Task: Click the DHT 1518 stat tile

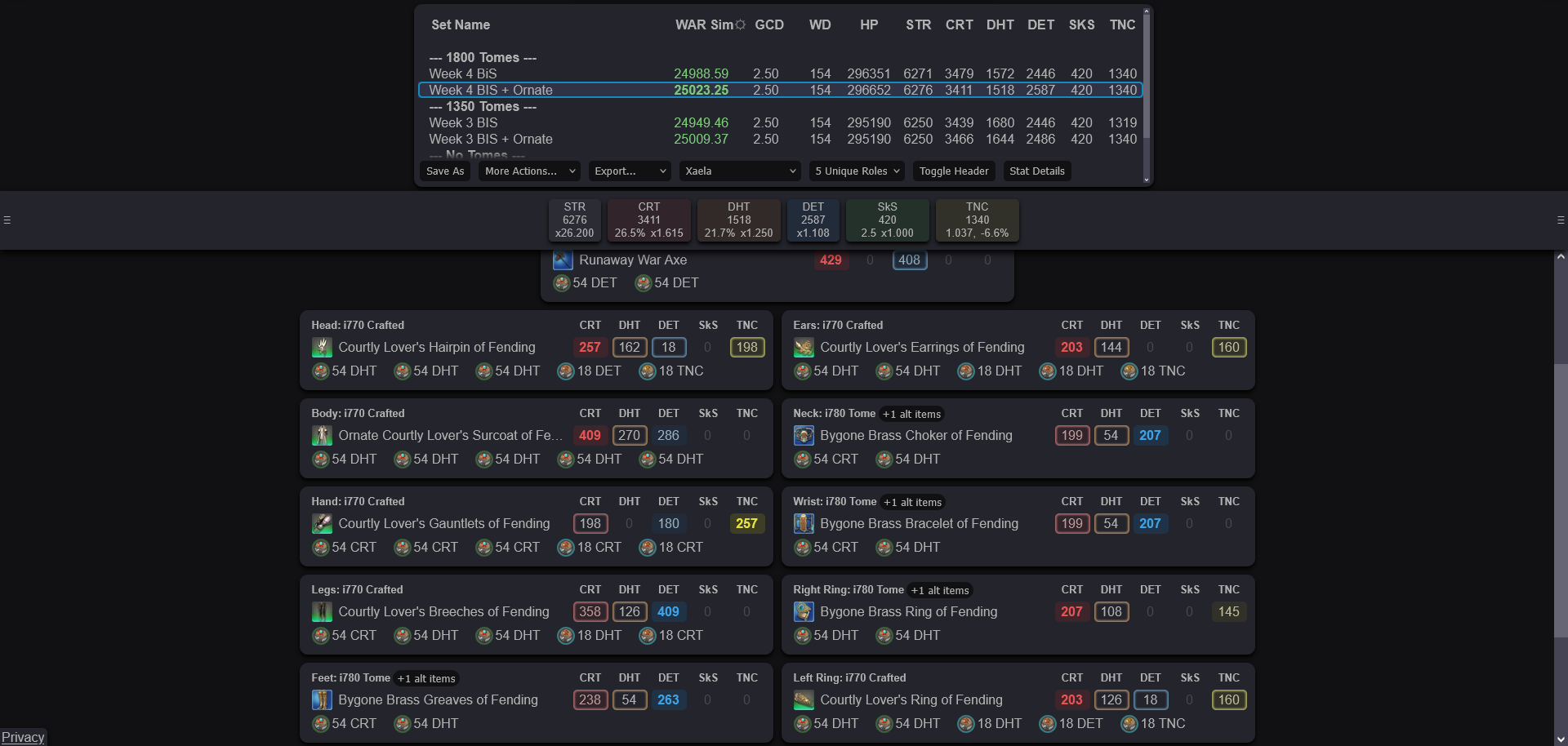Action: click(x=739, y=220)
